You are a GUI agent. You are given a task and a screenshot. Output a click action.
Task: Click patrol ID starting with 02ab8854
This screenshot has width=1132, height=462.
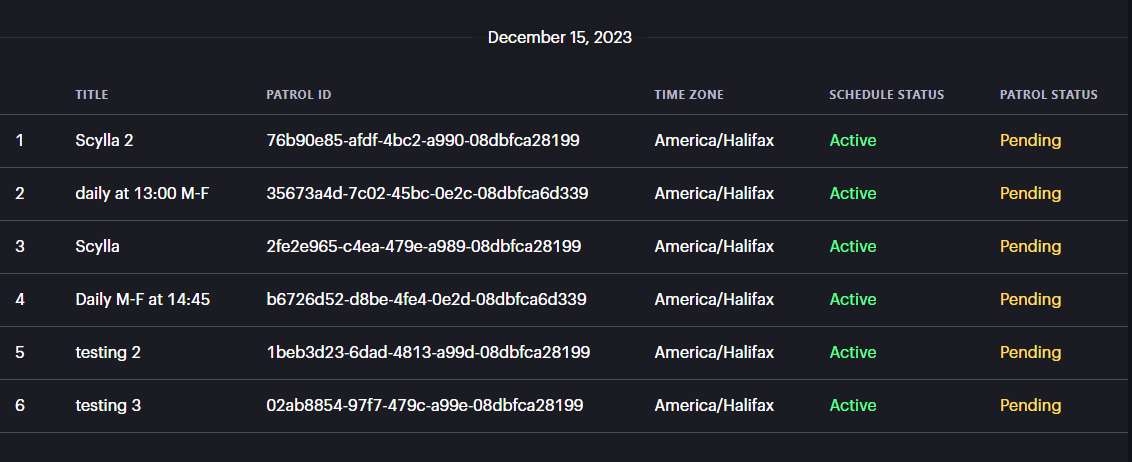click(x=425, y=406)
